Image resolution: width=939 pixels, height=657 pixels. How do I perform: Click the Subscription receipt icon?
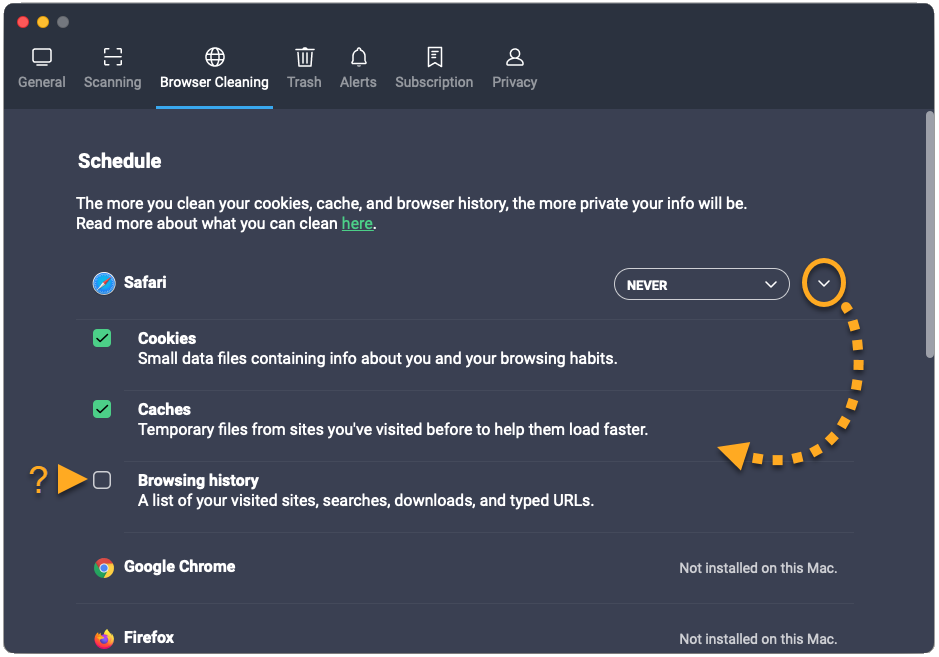(434, 57)
